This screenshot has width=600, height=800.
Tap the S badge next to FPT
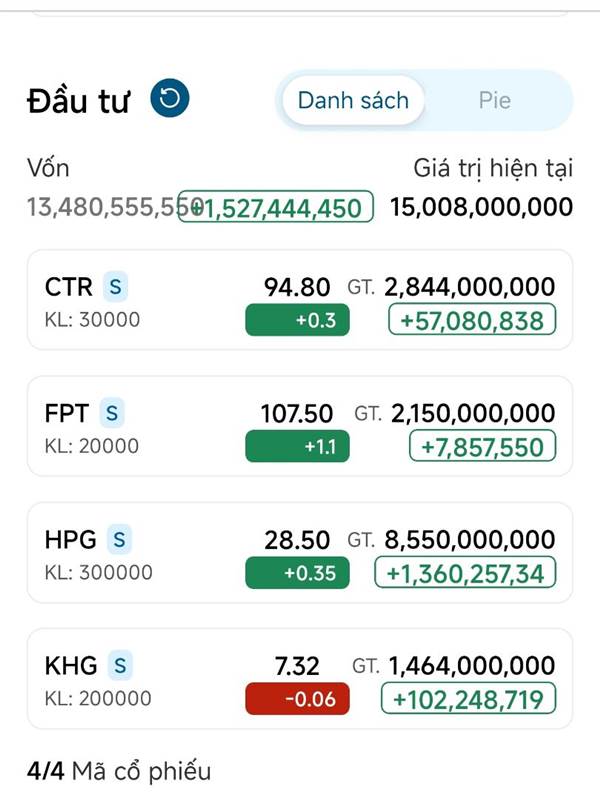pyautogui.click(x=112, y=413)
